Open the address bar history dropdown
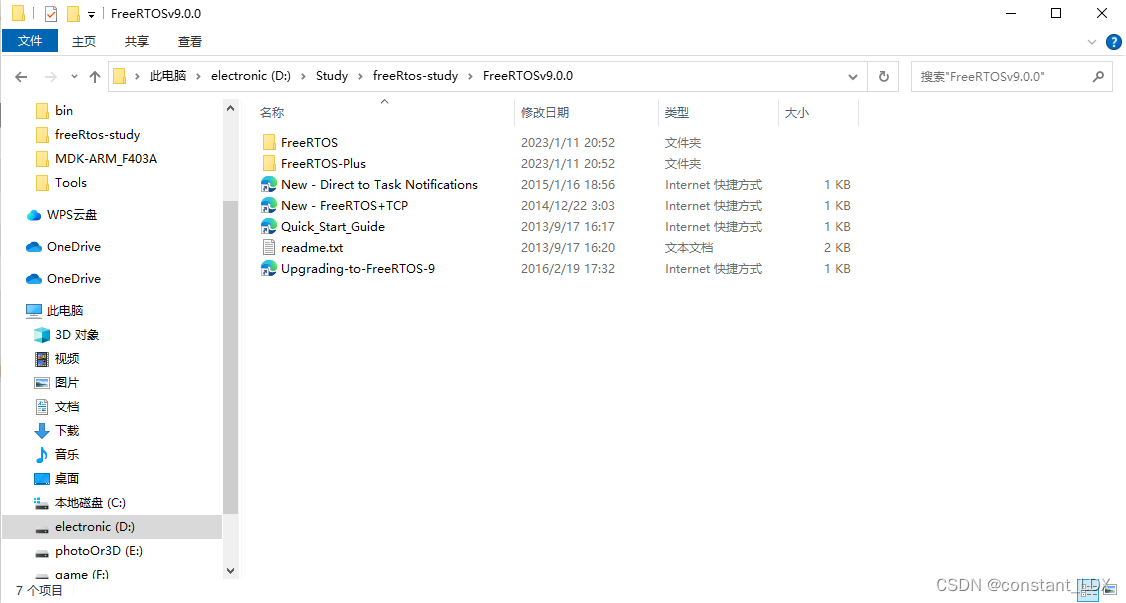The height and width of the screenshot is (603, 1126). coord(852,76)
